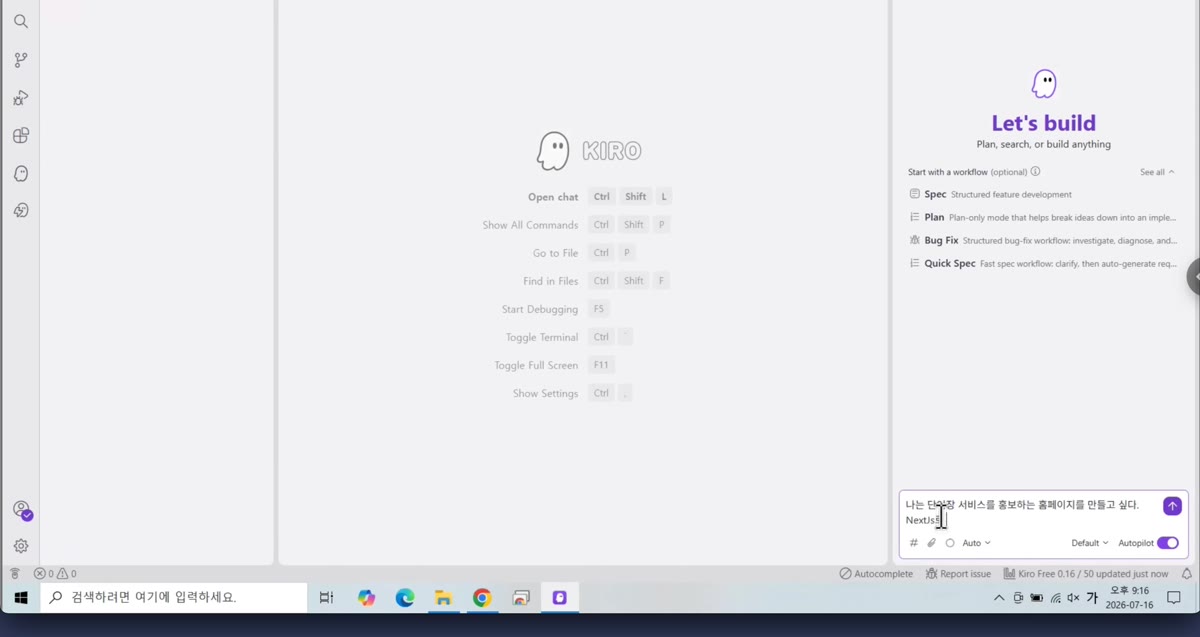Click the send arrow button in chat
Viewport: 1200px width, 637px height.
tap(1172, 506)
